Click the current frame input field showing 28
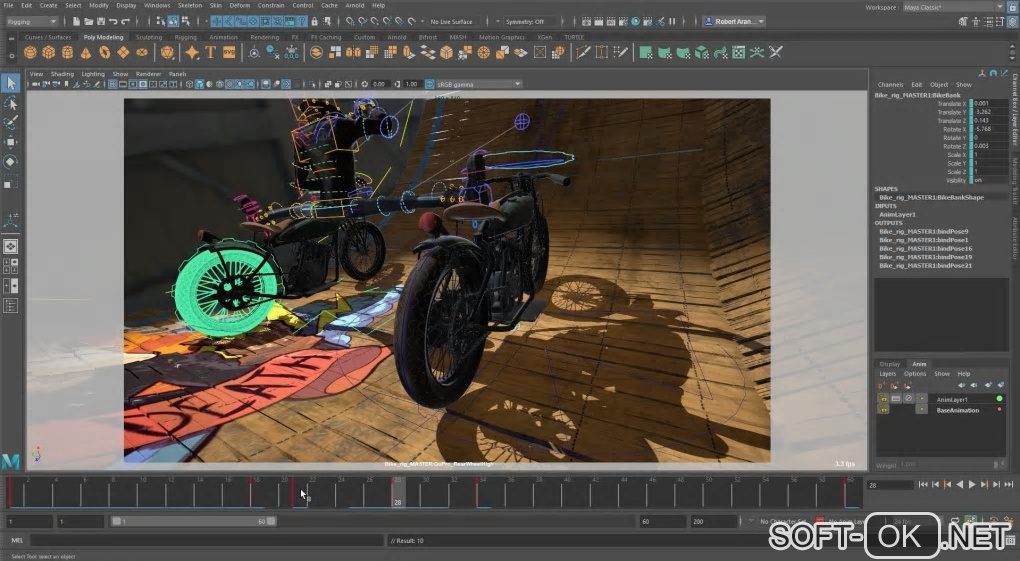The width and height of the screenshot is (1020, 561). (885, 484)
